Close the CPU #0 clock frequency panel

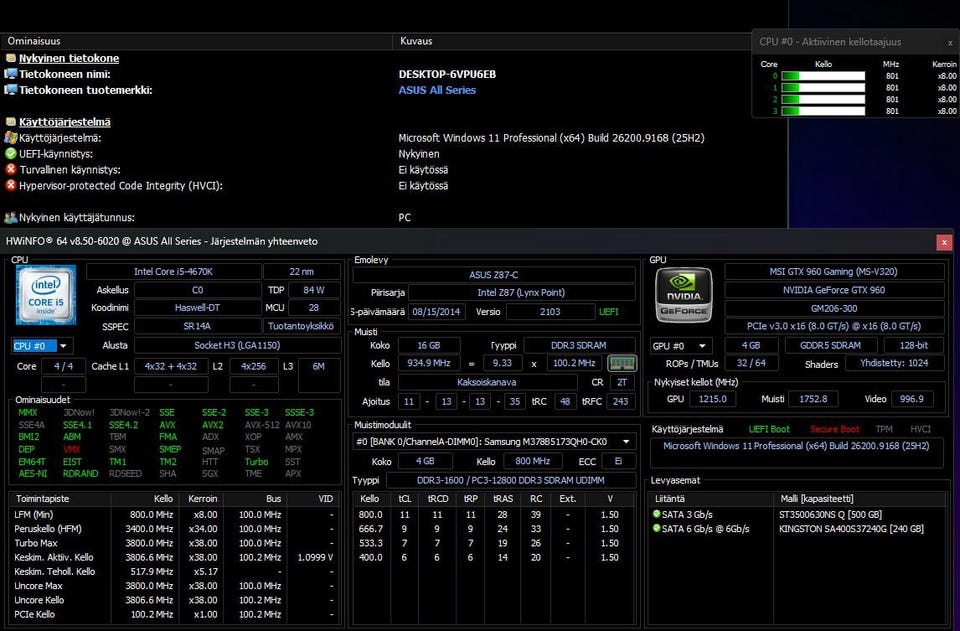[950, 43]
